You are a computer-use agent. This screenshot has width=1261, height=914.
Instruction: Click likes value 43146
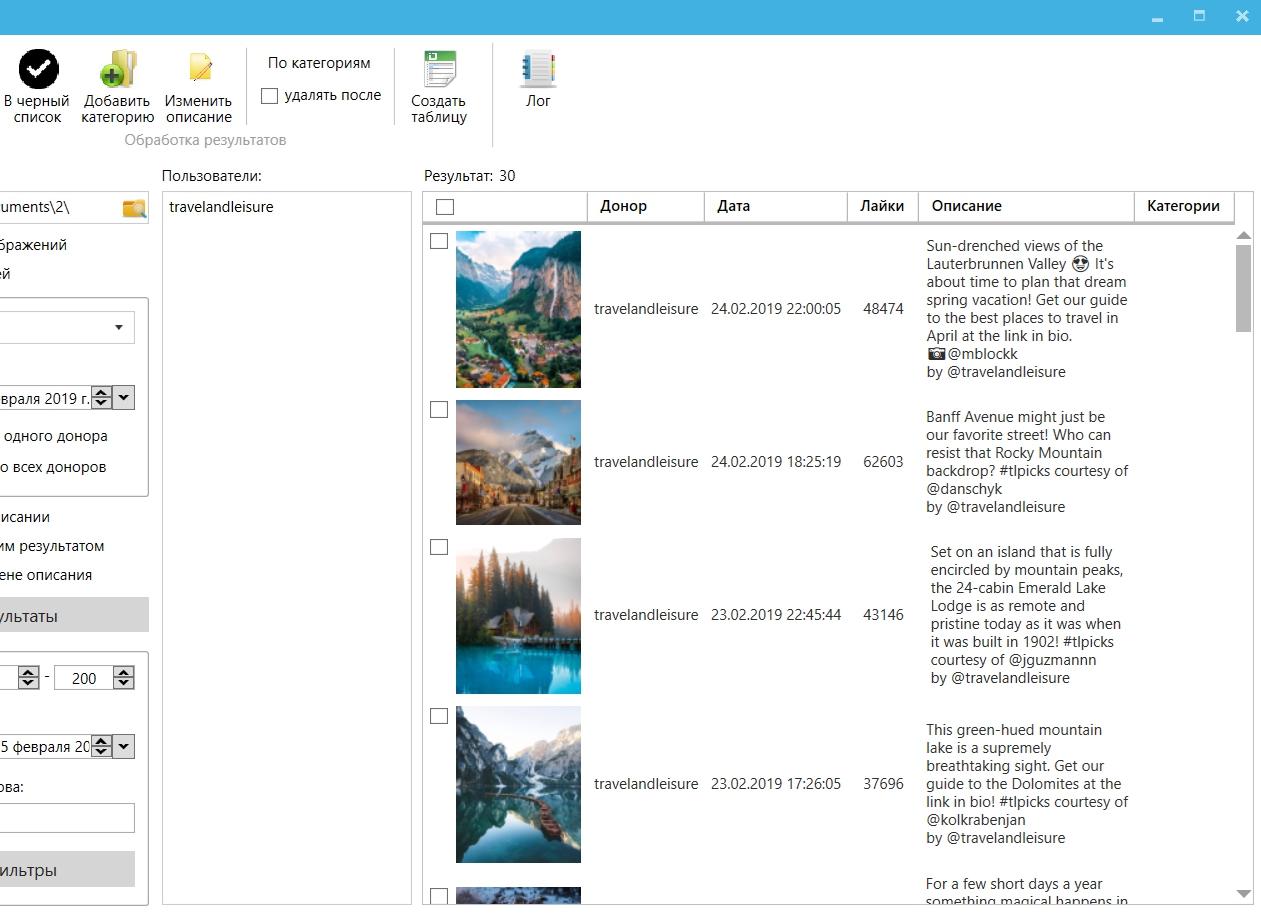[883, 615]
